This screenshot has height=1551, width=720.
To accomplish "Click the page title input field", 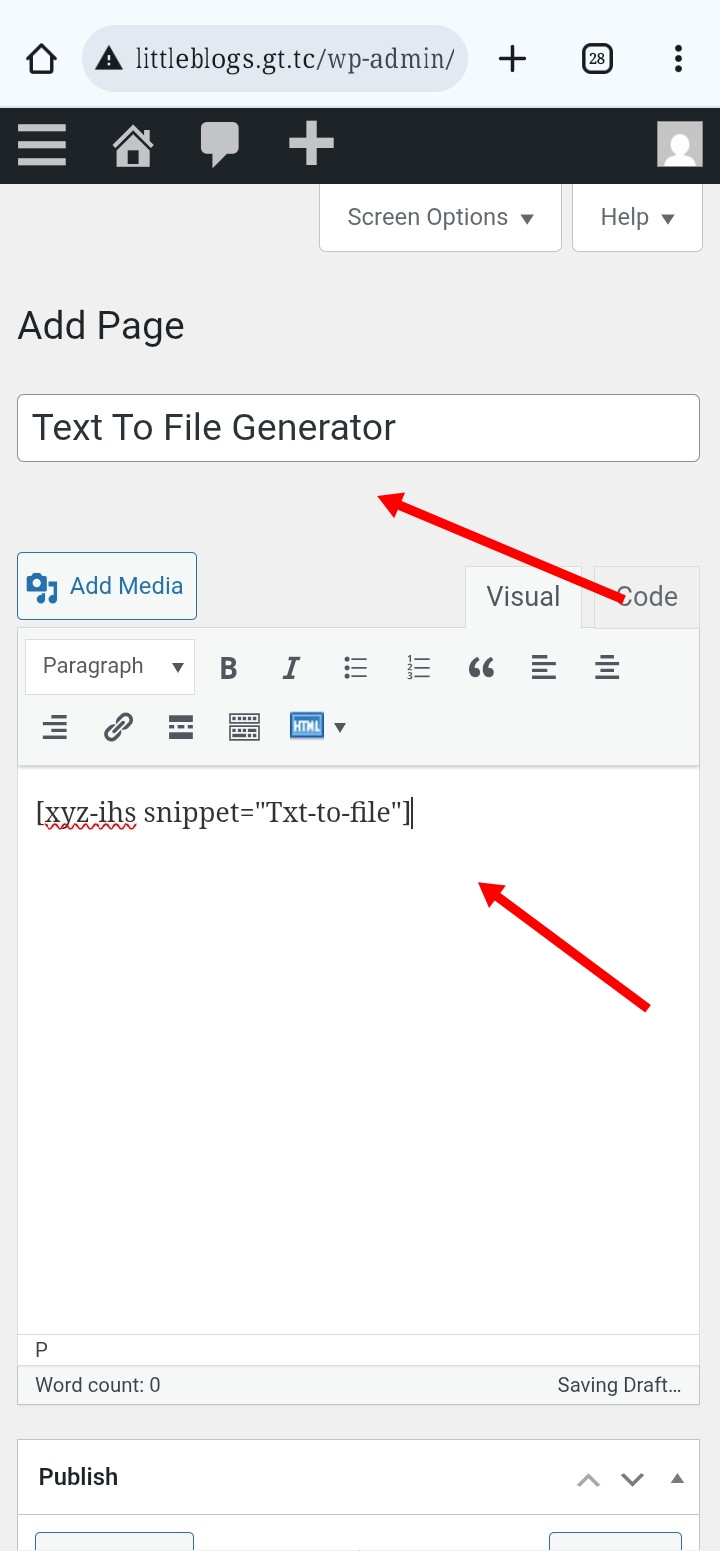I will click(x=358, y=428).
